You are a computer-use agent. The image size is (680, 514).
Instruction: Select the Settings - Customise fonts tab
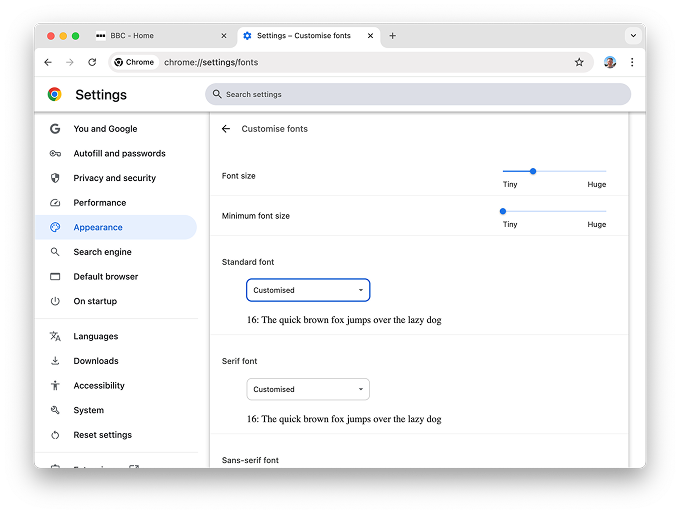coord(308,36)
